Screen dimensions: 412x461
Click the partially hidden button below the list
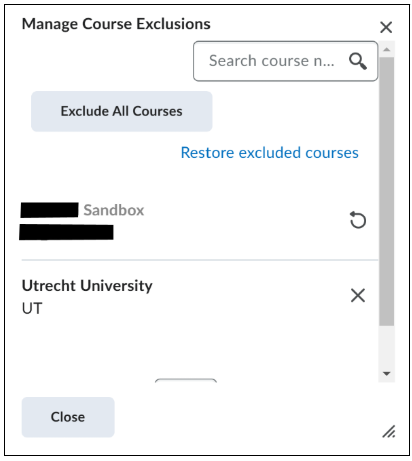pyautogui.click(x=186, y=381)
